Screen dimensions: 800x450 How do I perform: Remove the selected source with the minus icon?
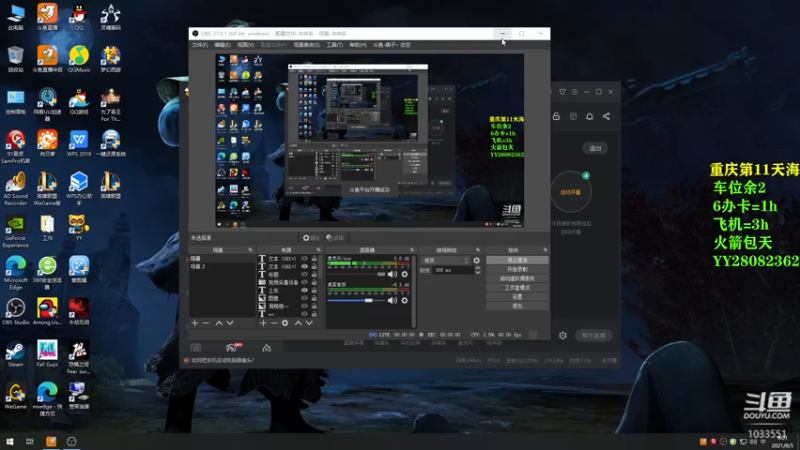pyautogui.click(x=274, y=323)
